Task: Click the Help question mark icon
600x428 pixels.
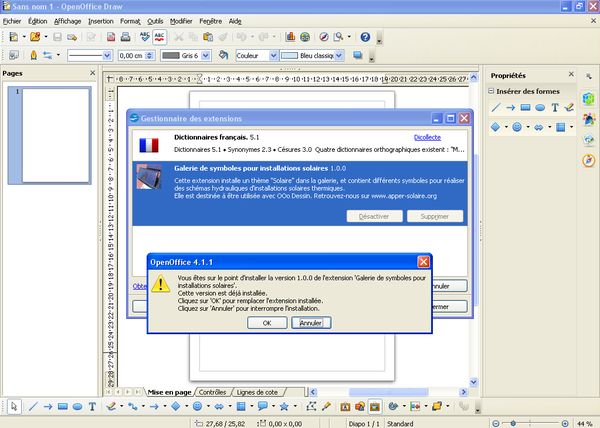Action: coord(365,37)
